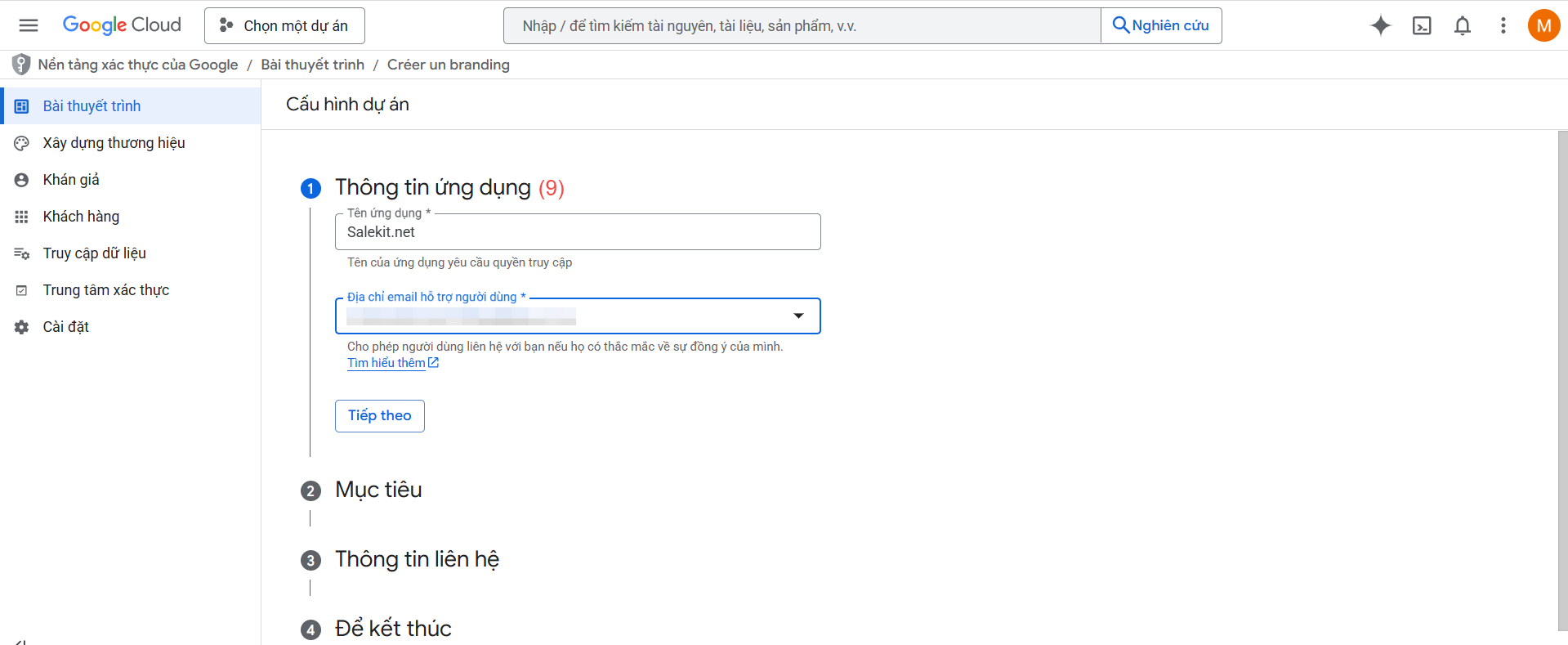Viewport: 1568px width, 645px height.
Task: Expand the Thông tin liên hệ step
Action: pyautogui.click(x=417, y=559)
